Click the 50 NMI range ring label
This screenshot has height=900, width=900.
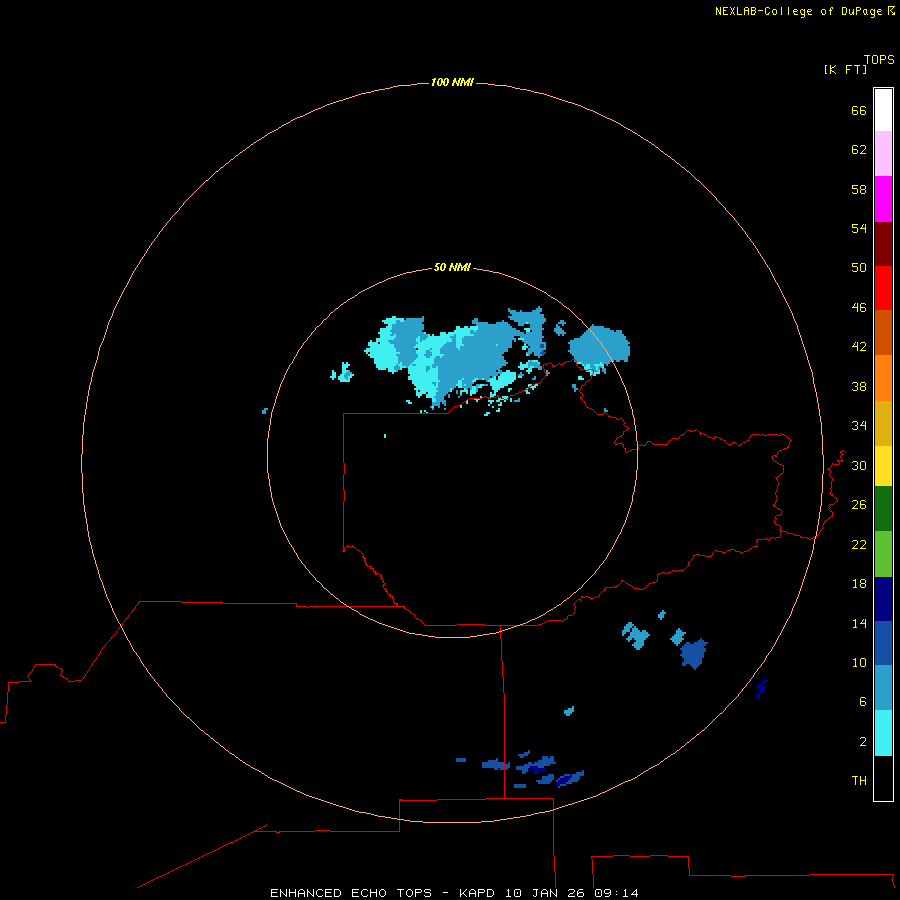(x=452, y=267)
